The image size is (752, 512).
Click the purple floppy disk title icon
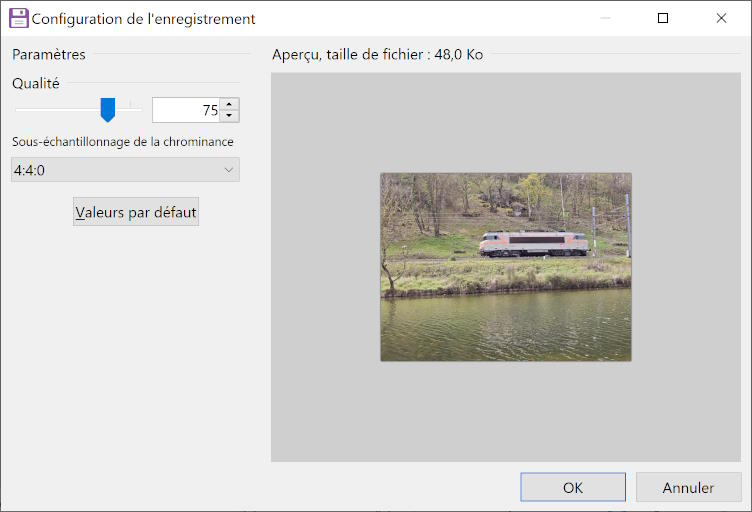point(19,18)
